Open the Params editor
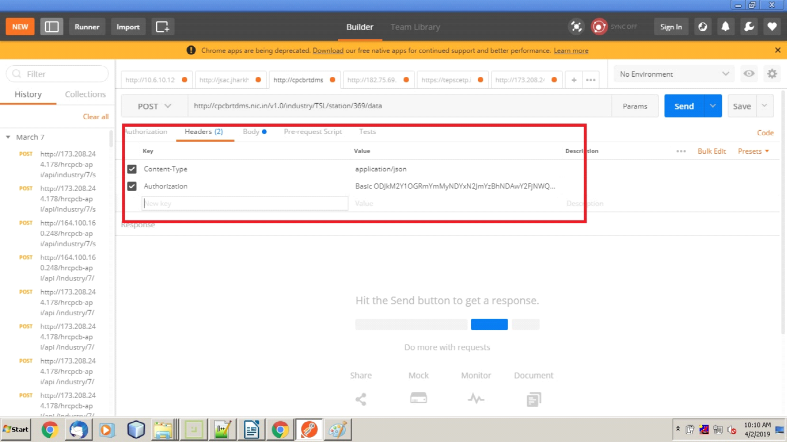The height and width of the screenshot is (443, 787). pyautogui.click(x=635, y=106)
